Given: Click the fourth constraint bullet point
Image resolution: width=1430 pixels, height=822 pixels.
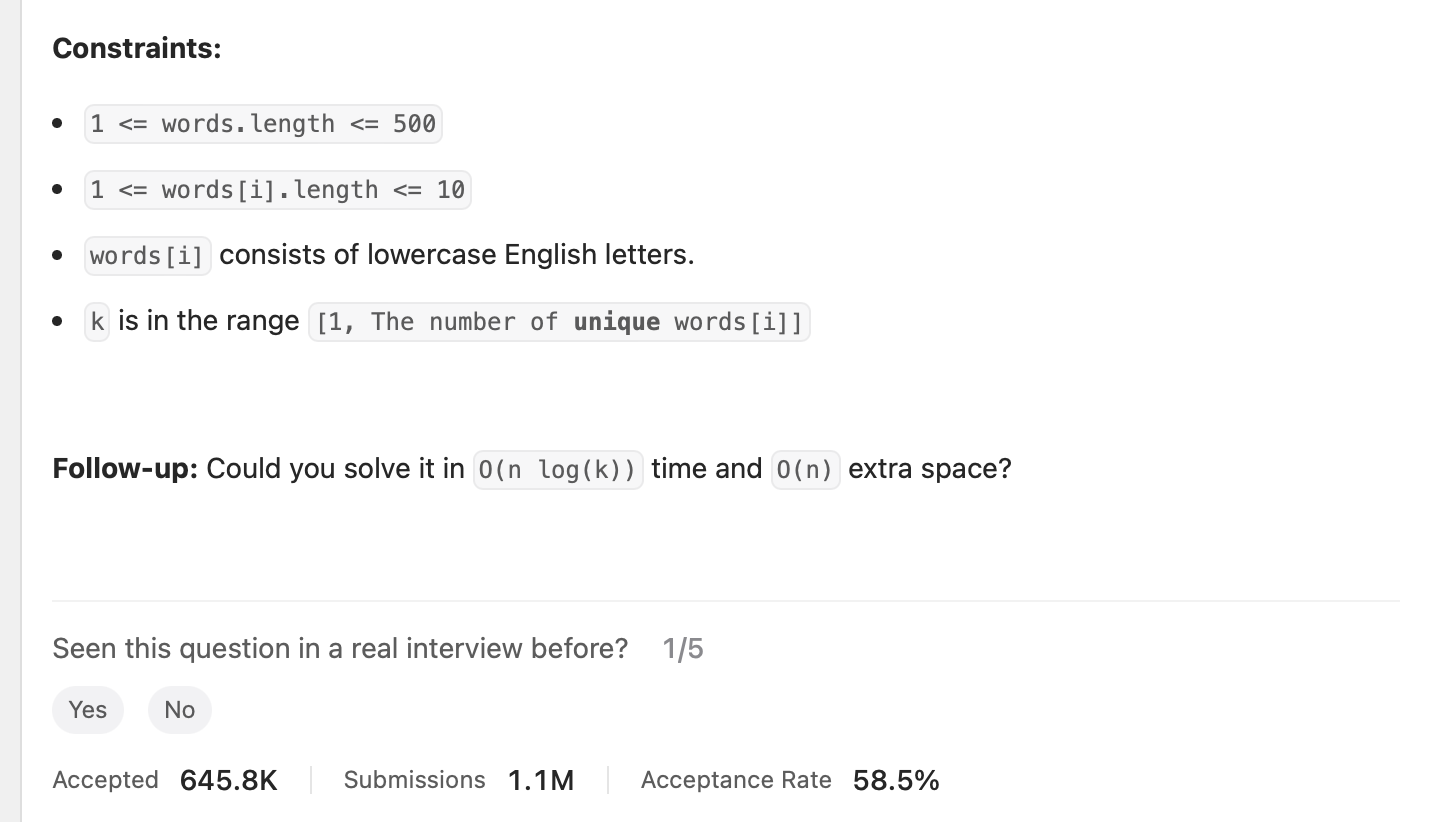Looking at the screenshot, I should [x=58, y=321].
